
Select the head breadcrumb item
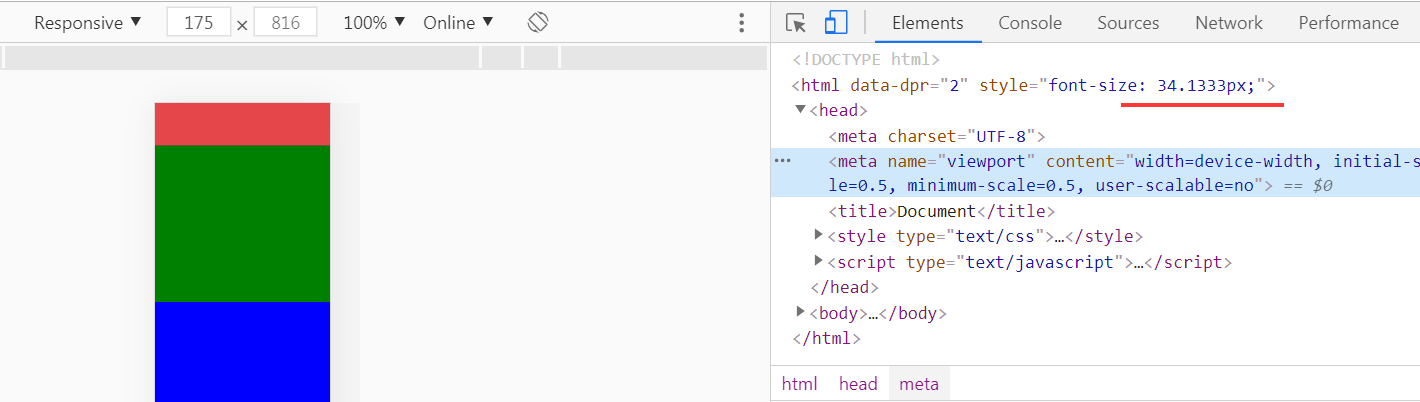[x=858, y=384]
